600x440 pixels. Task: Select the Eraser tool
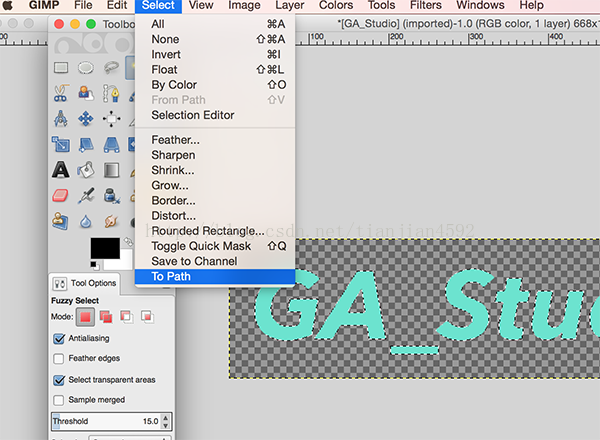(60, 196)
